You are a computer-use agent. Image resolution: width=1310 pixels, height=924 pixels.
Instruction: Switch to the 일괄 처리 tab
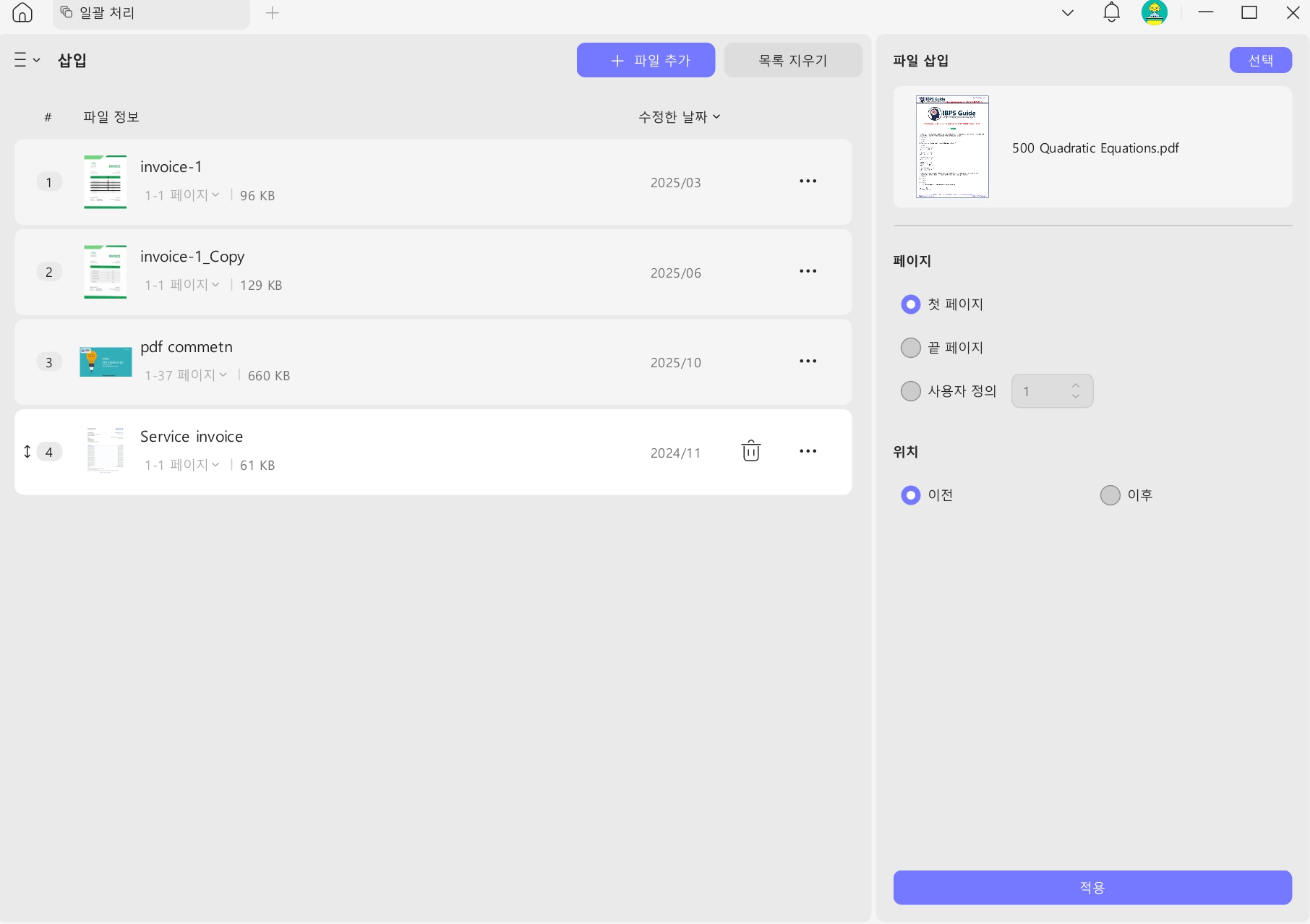coord(151,13)
